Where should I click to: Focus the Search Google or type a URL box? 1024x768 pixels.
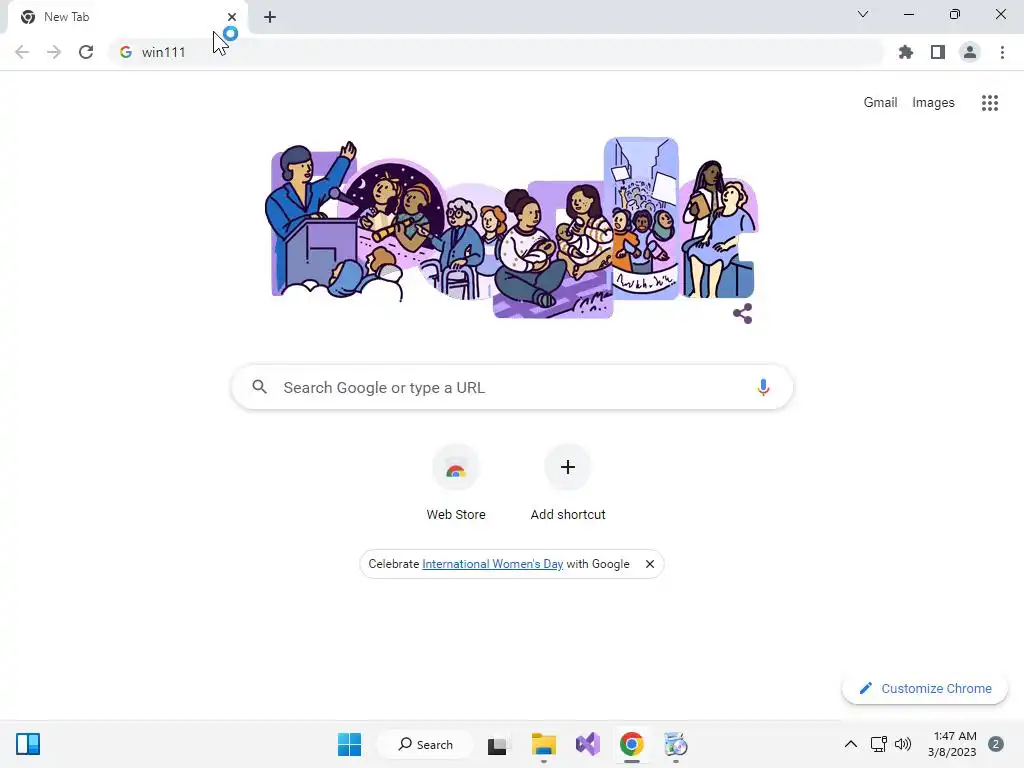(512, 387)
